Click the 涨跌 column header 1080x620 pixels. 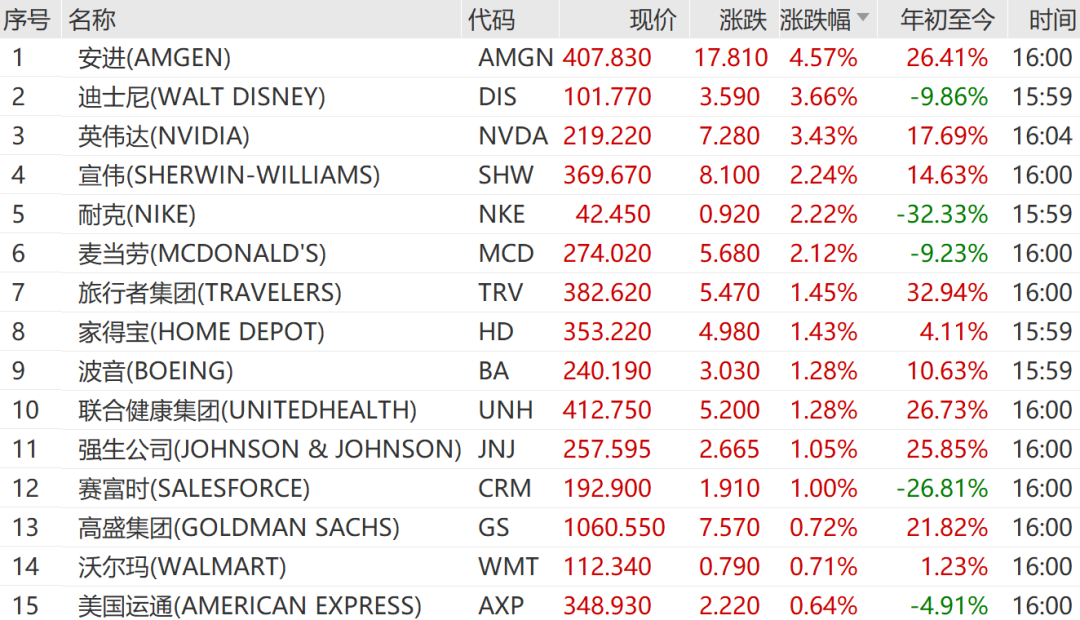click(x=742, y=19)
